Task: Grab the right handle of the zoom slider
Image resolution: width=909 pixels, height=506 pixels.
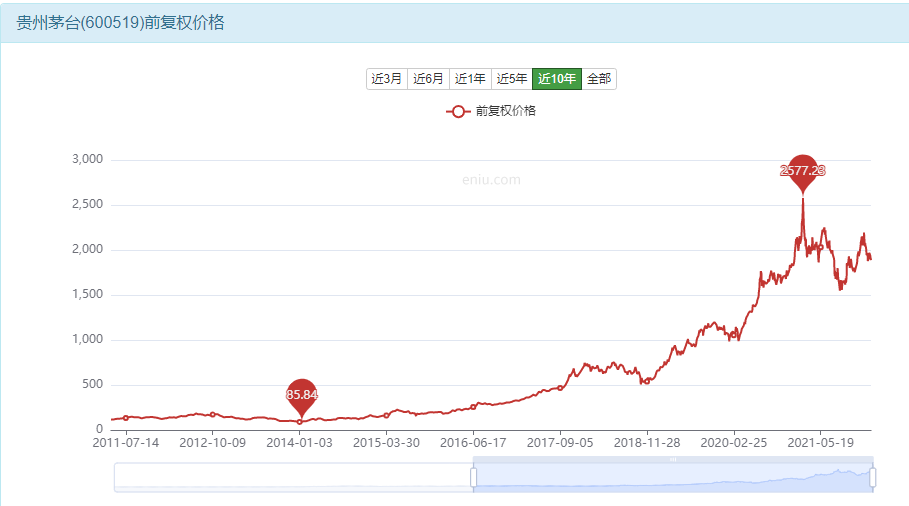Action: point(872,478)
